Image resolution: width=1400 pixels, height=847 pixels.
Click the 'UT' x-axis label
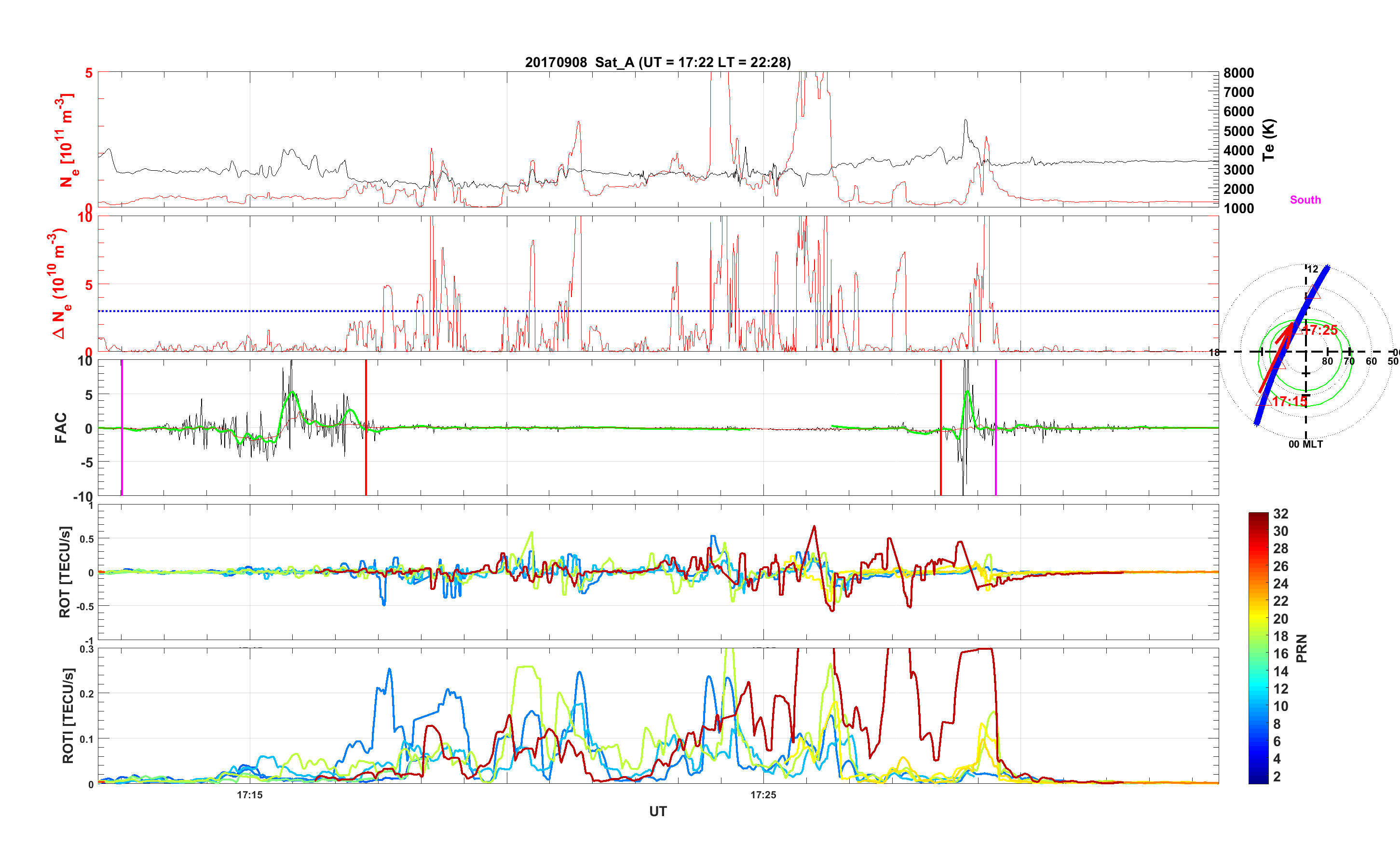(x=657, y=811)
